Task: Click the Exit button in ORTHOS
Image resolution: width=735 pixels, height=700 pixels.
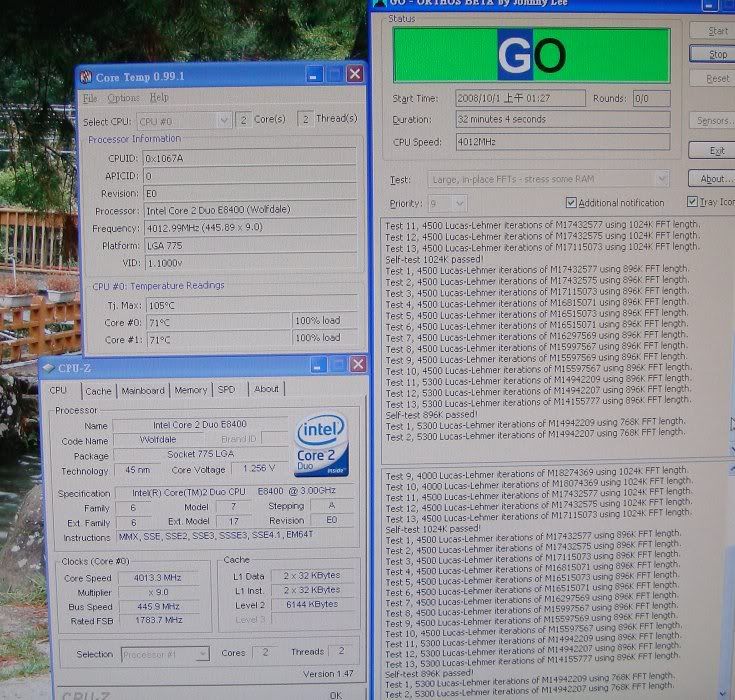Action: [x=716, y=151]
